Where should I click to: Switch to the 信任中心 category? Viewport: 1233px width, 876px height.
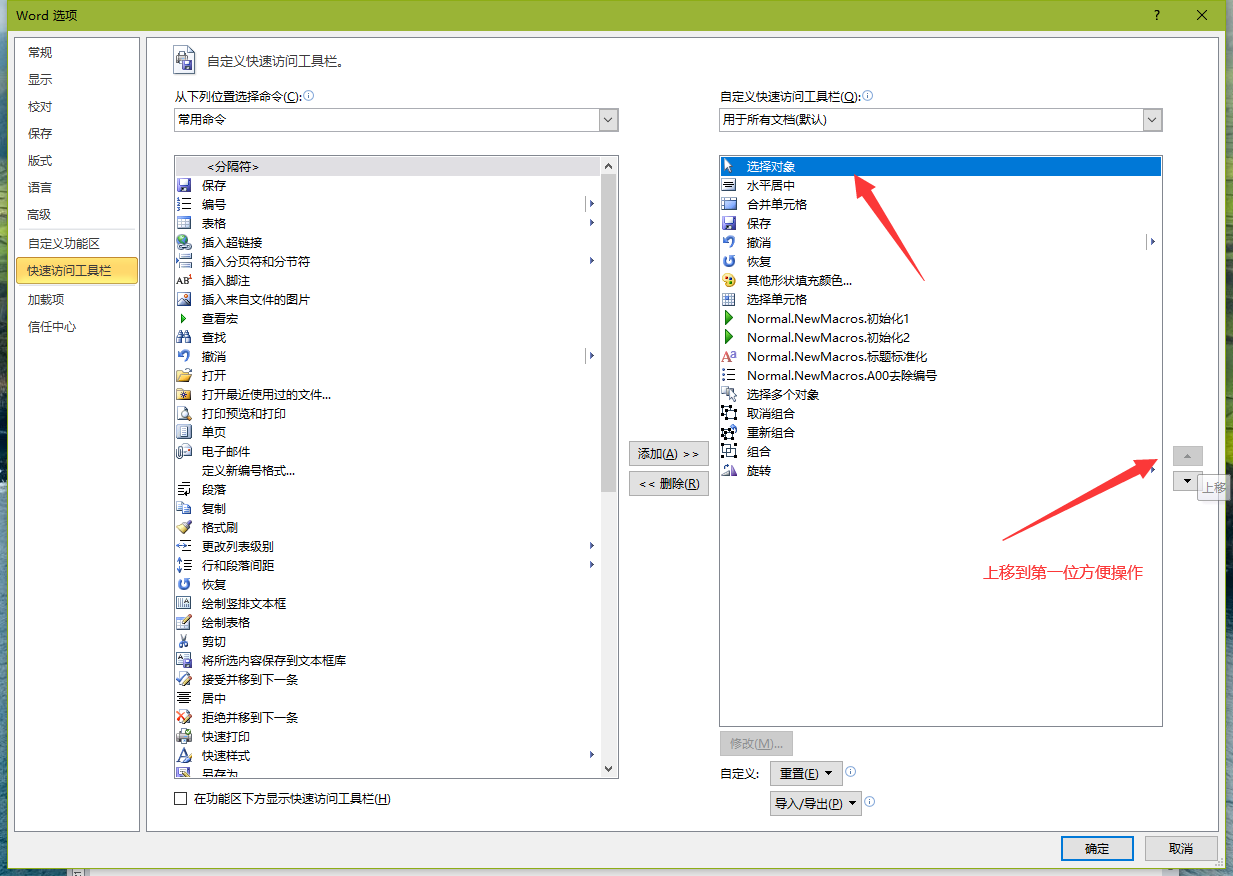tap(77, 326)
